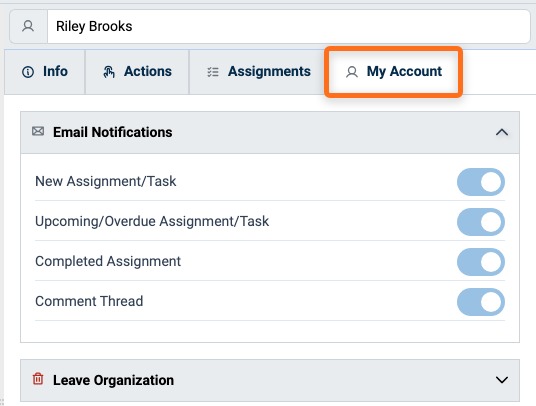Switch to the Actions tab

click(x=137, y=72)
